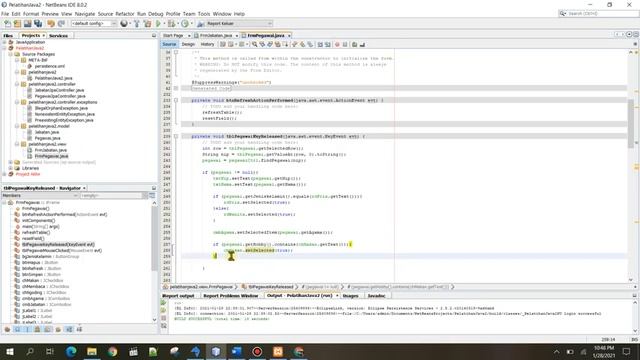
Task: Toggle show static members filter in Navigator
Action: pyautogui.click(x=27, y=329)
